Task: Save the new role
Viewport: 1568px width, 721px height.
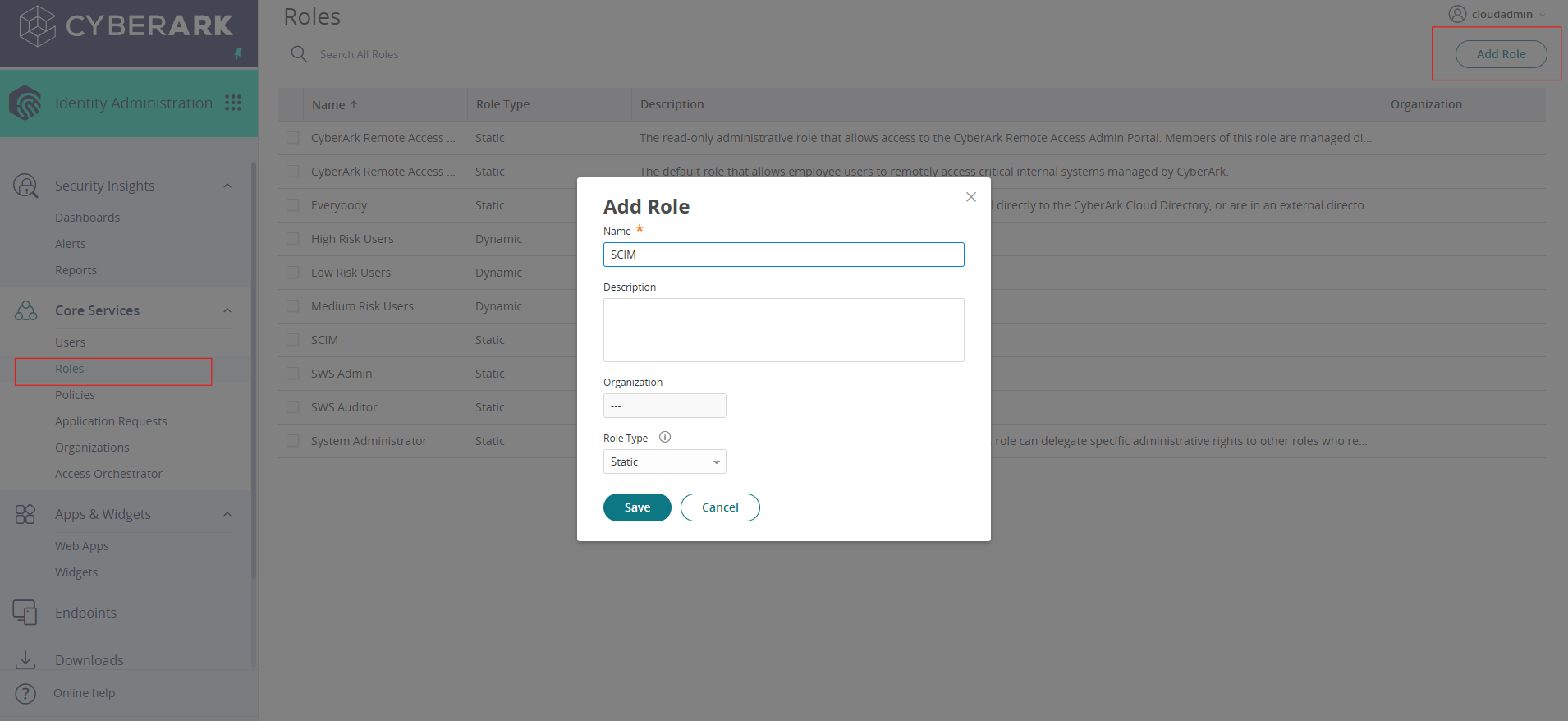Action: (636, 507)
